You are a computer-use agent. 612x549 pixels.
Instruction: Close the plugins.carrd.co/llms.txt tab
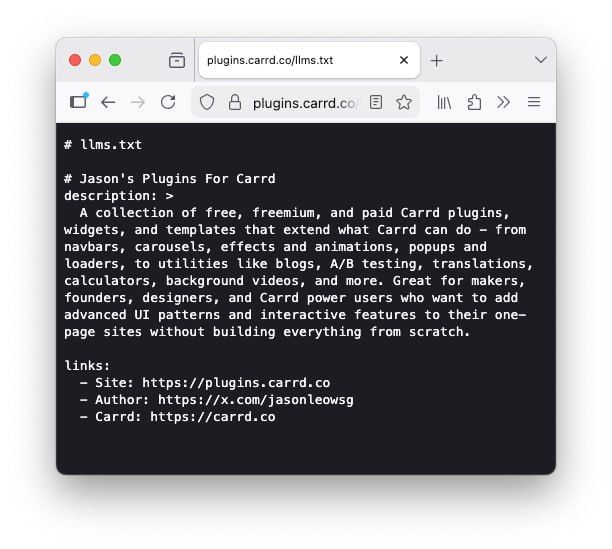click(x=404, y=60)
